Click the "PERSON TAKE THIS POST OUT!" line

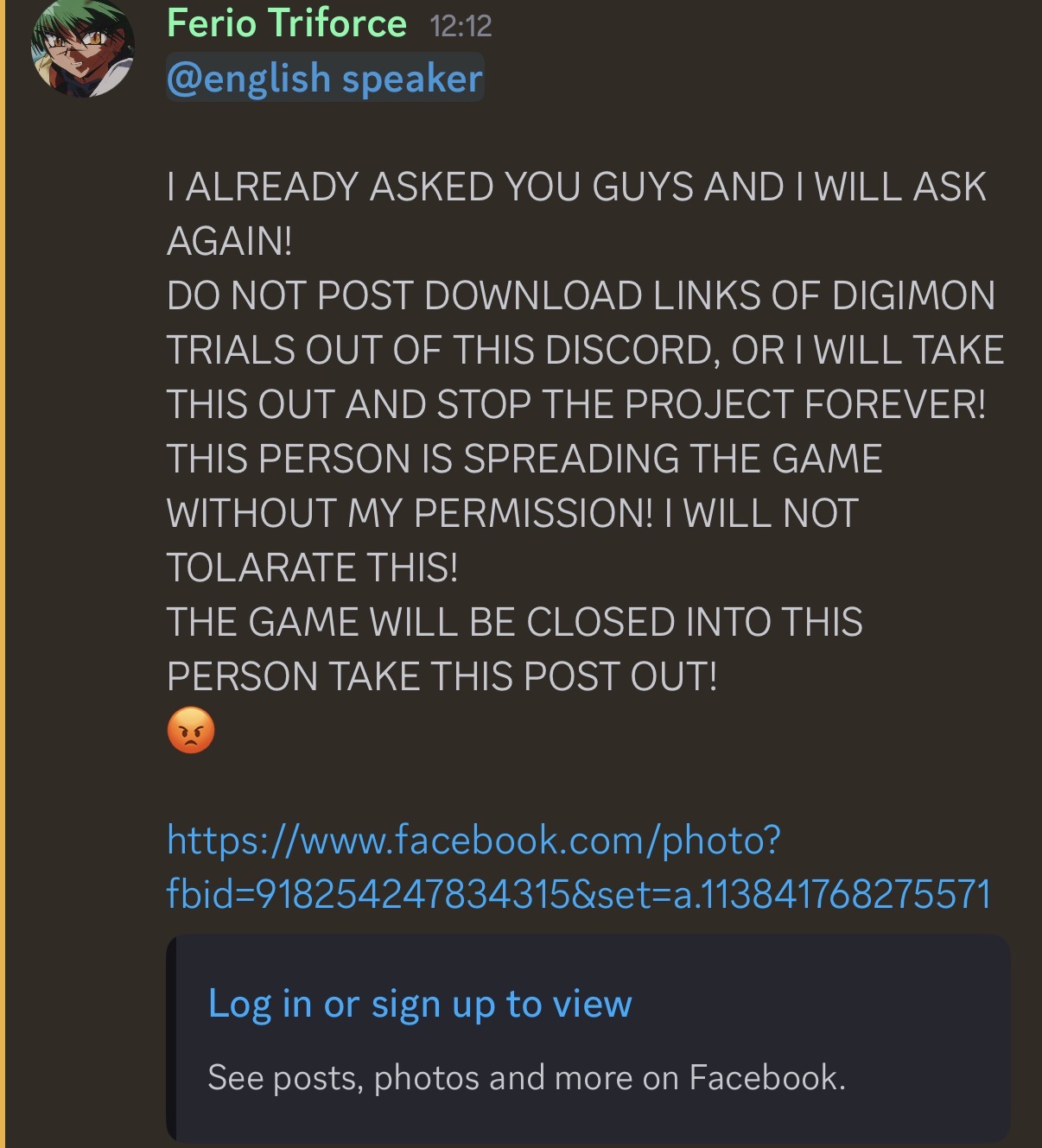(442, 676)
